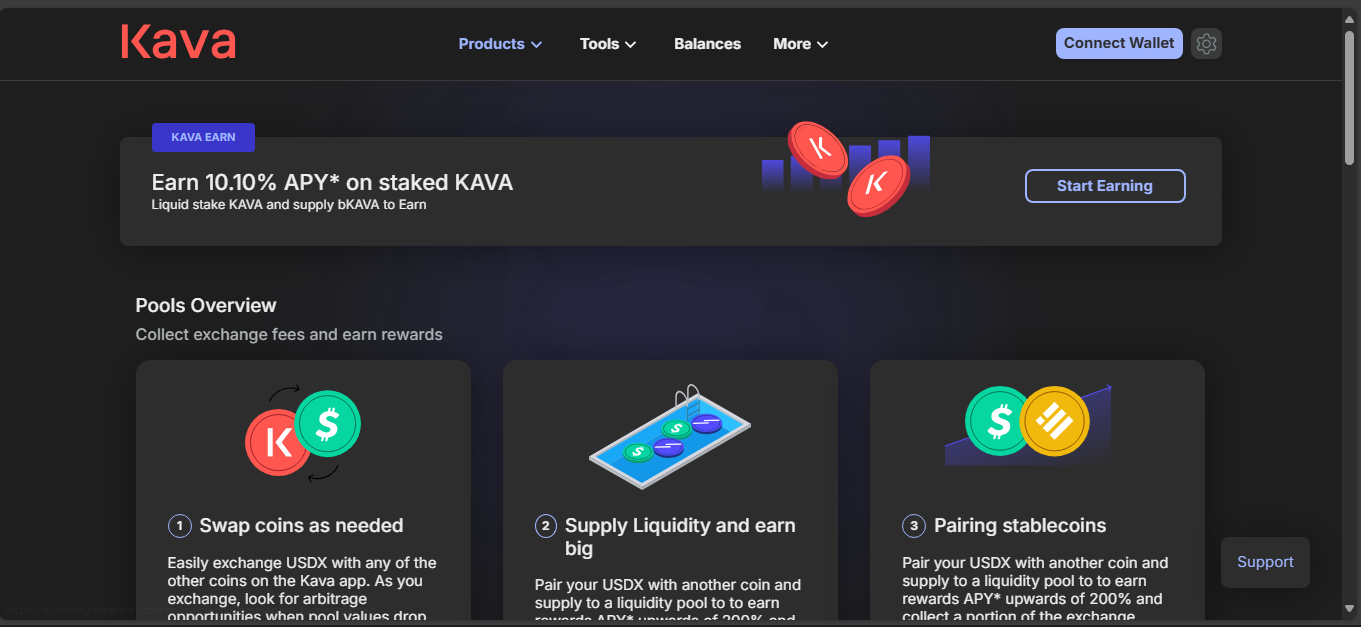Click the Start Earning button
The height and width of the screenshot is (627, 1361).
[1104, 186]
